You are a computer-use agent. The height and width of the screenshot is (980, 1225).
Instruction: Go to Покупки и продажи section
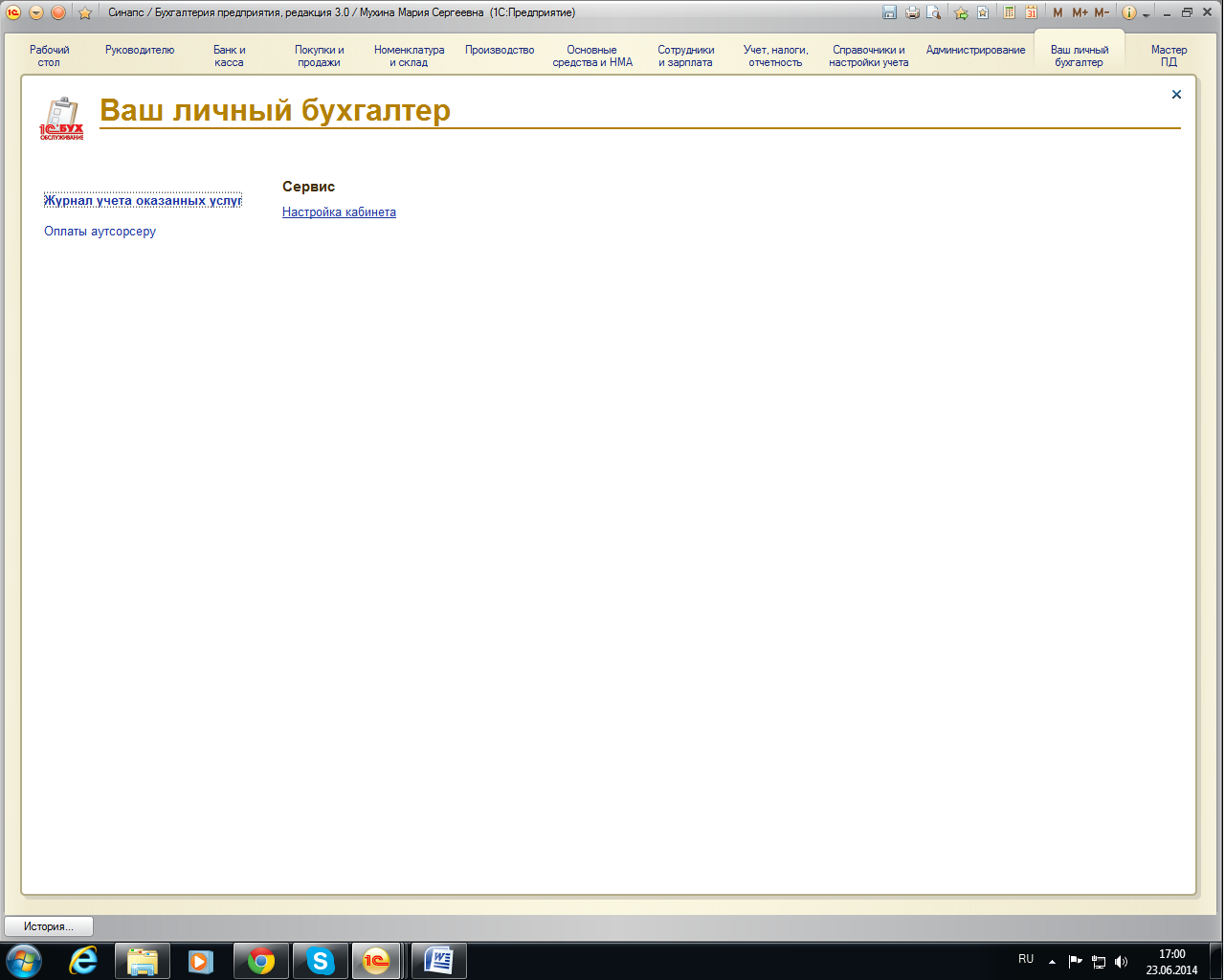pos(319,56)
